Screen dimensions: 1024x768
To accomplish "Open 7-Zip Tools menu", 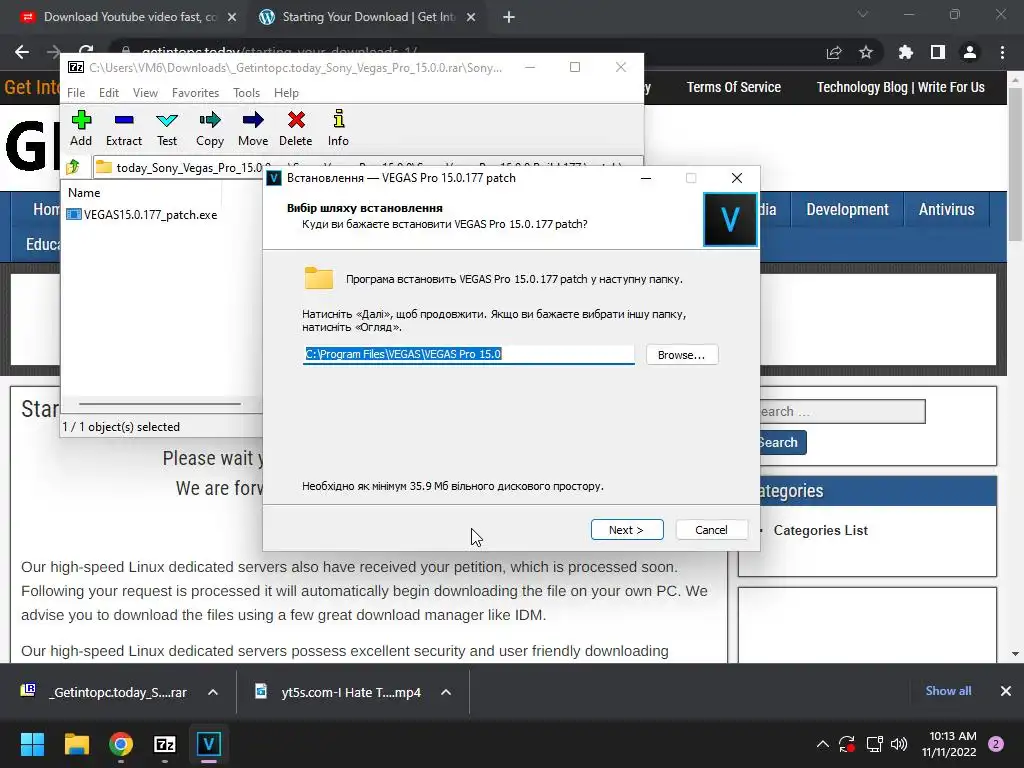I will pos(246,93).
